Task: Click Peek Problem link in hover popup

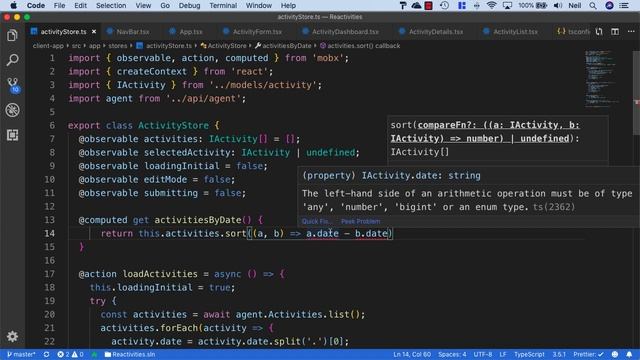Action: click(360, 221)
